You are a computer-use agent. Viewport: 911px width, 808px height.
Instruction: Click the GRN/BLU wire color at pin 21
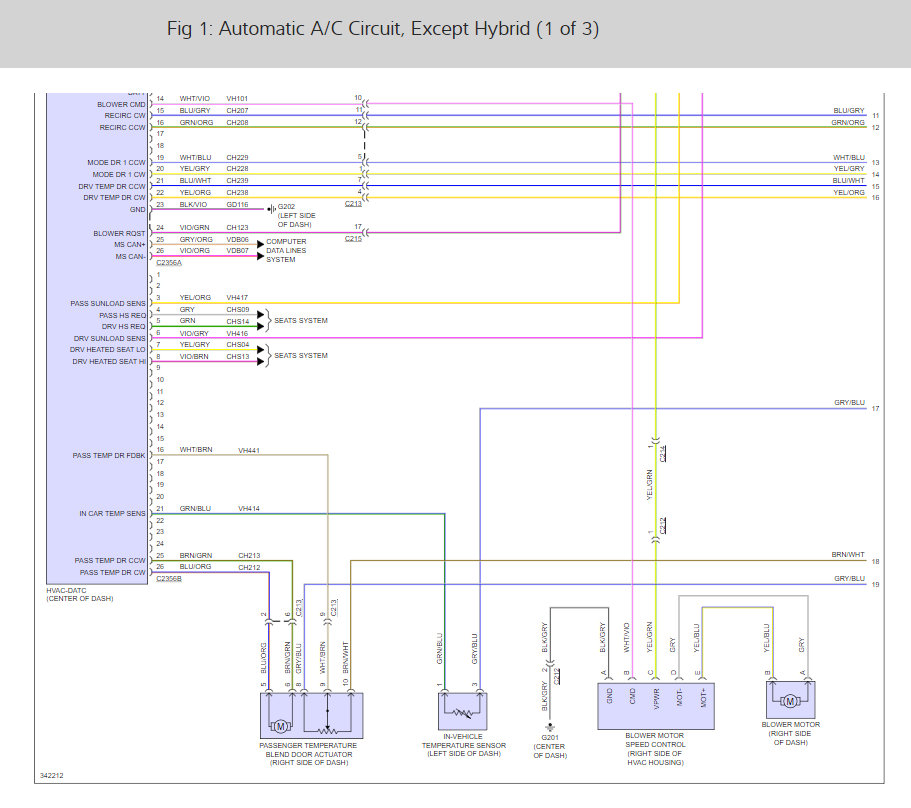coord(195,508)
